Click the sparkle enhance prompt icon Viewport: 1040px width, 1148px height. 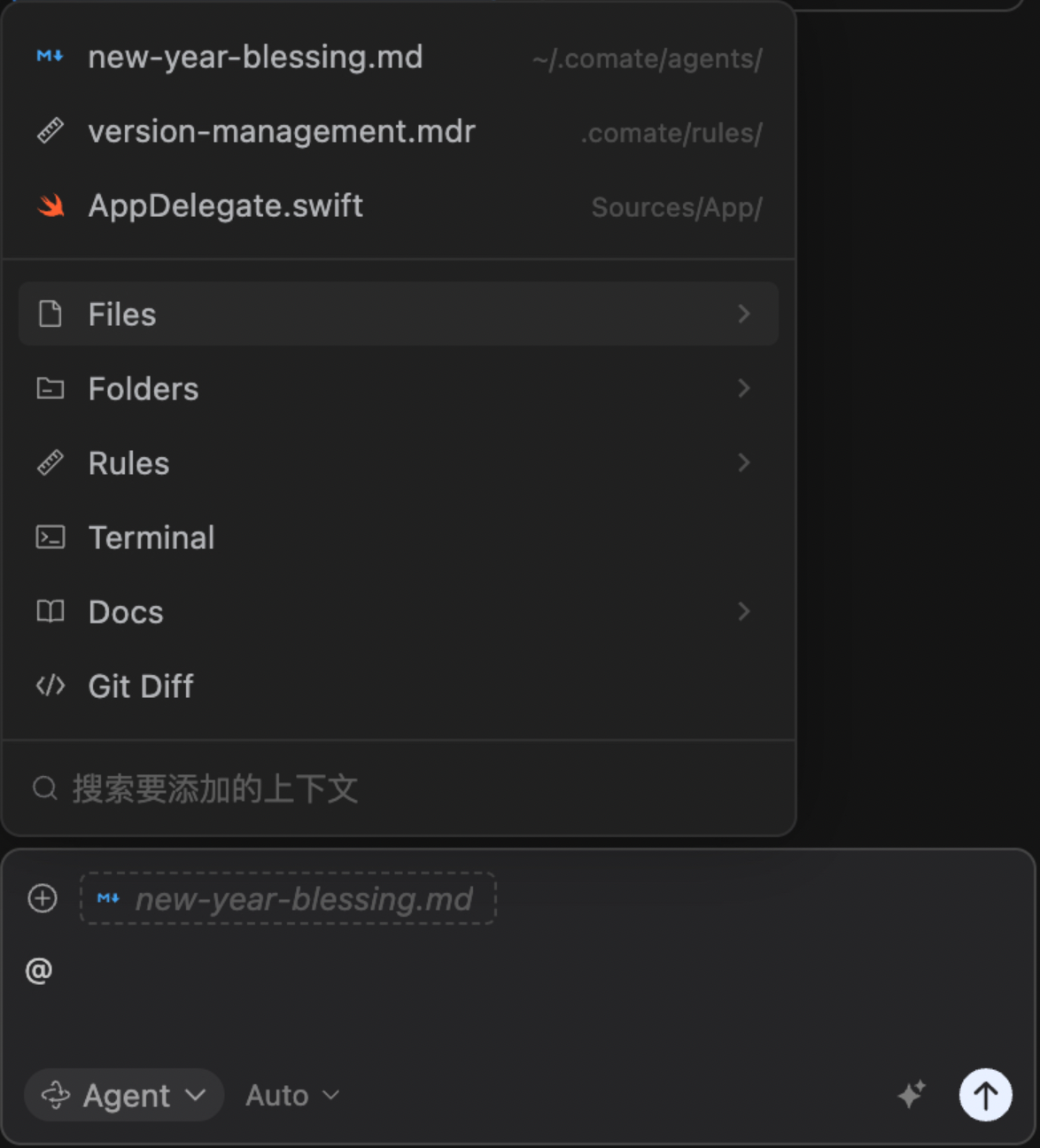[x=911, y=1095]
